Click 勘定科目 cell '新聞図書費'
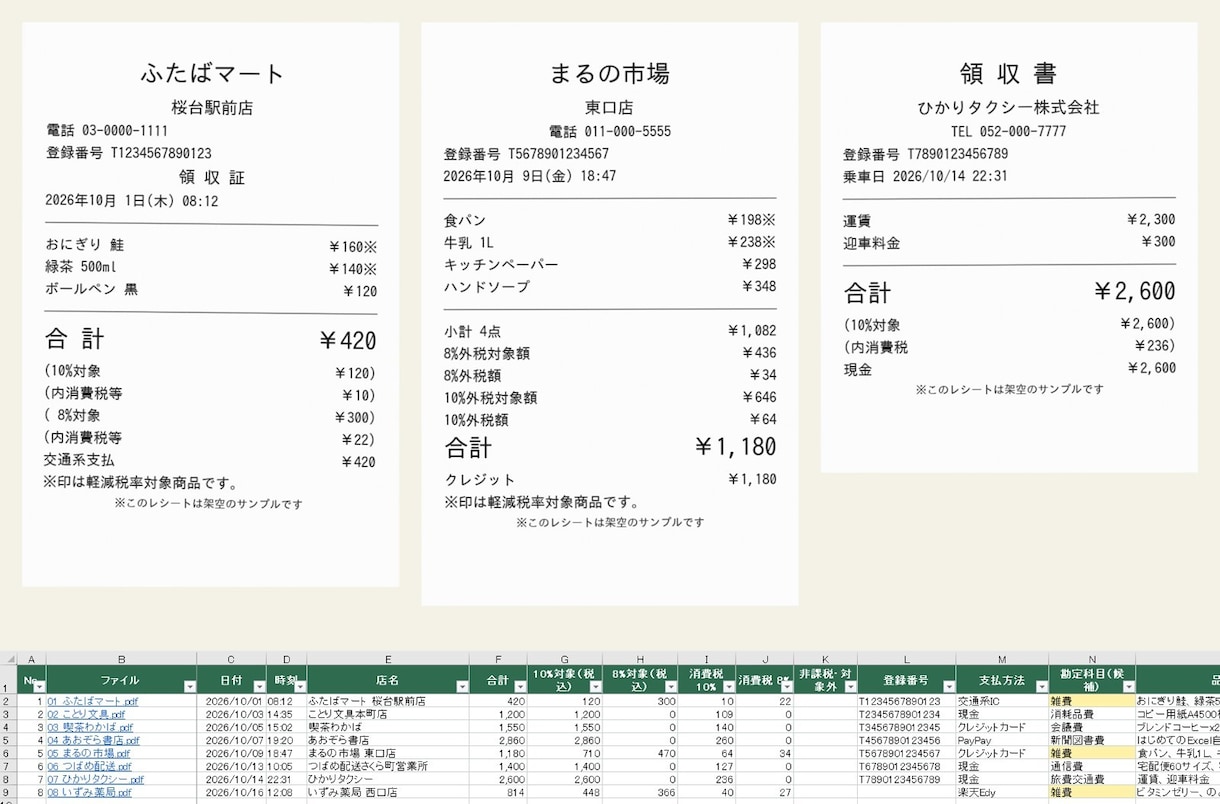The width and height of the screenshot is (1220, 804). [x=1092, y=741]
